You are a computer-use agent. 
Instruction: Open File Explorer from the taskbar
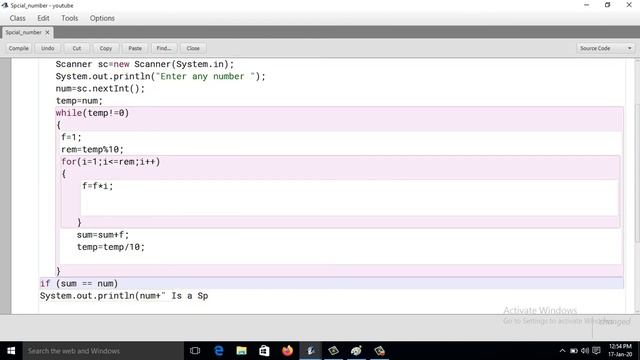point(242,351)
